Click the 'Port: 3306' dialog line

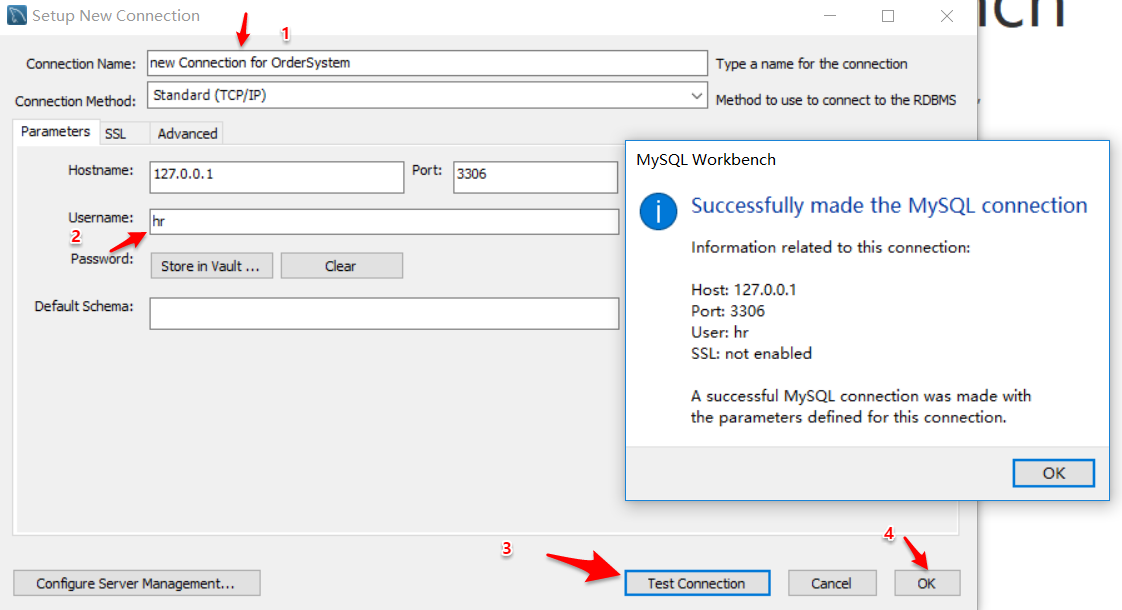(728, 311)
